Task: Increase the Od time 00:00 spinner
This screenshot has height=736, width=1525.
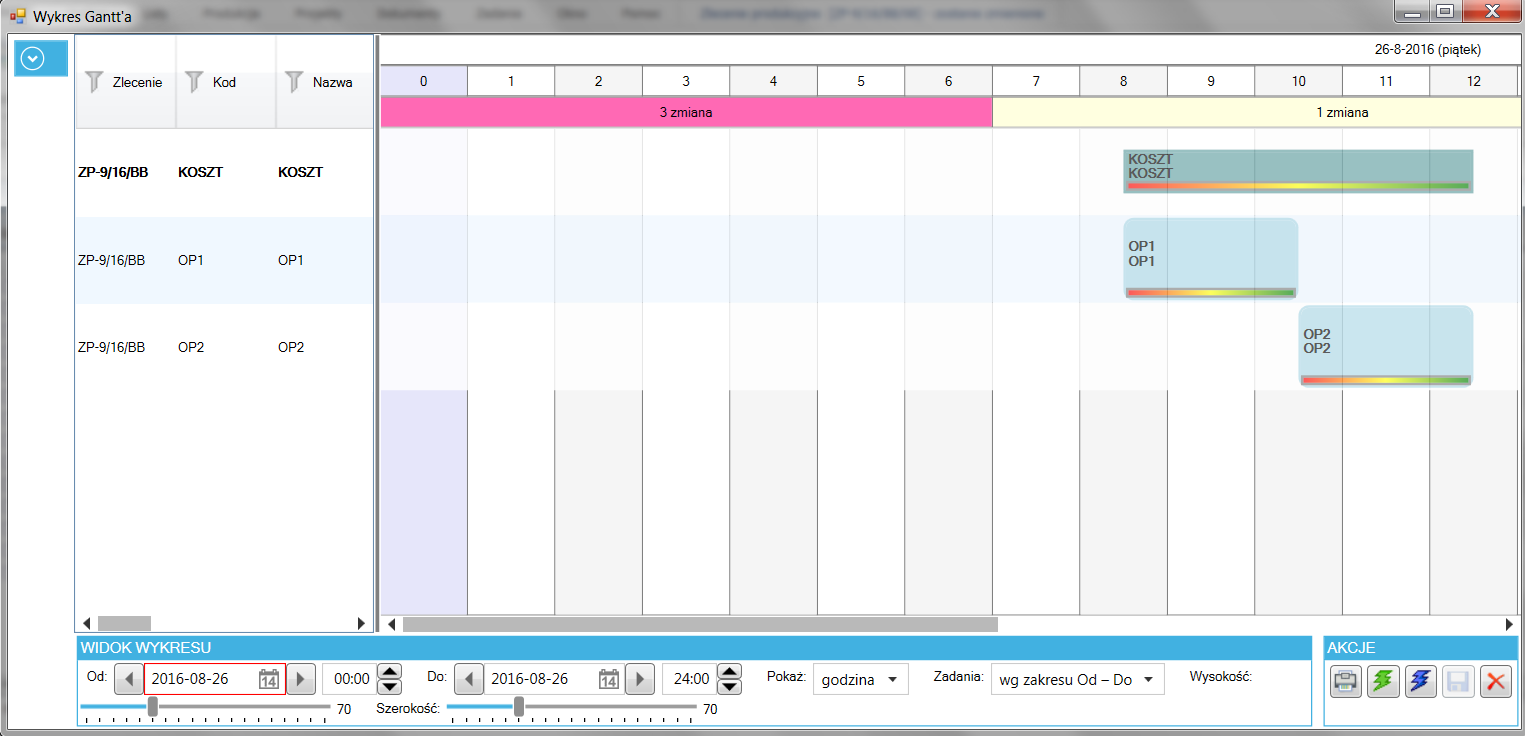Action: coord(389,671)
